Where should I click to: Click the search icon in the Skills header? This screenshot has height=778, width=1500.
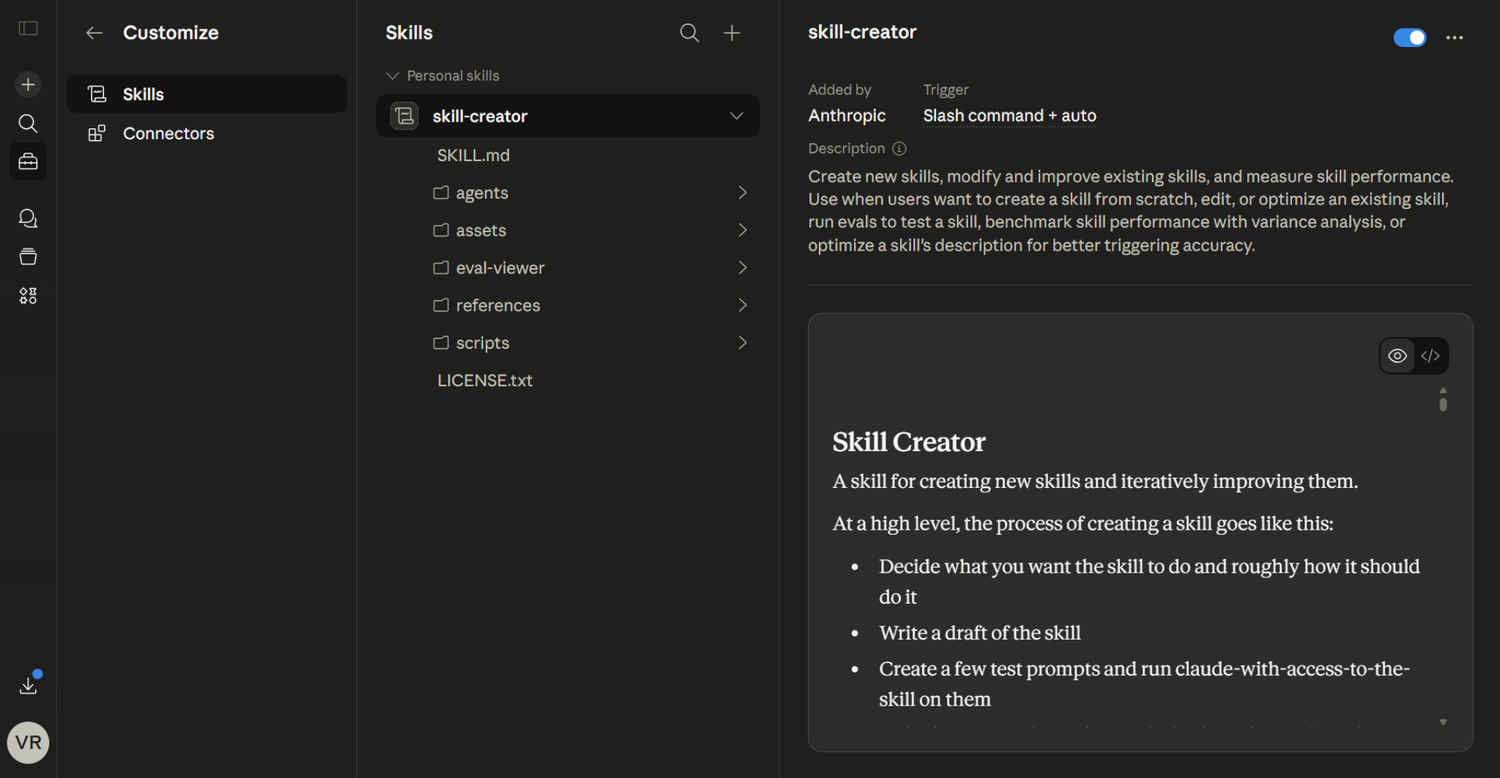point(689,33)
